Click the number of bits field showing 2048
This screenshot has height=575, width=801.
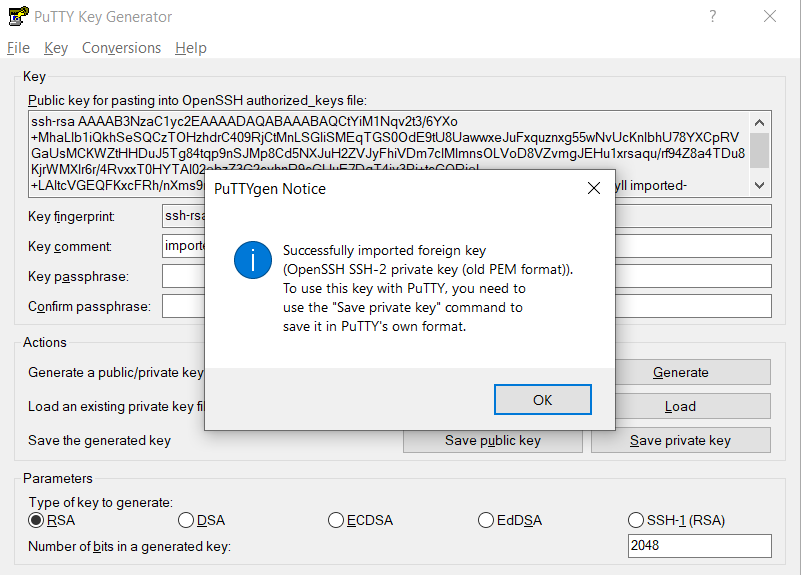pos(699,546)
